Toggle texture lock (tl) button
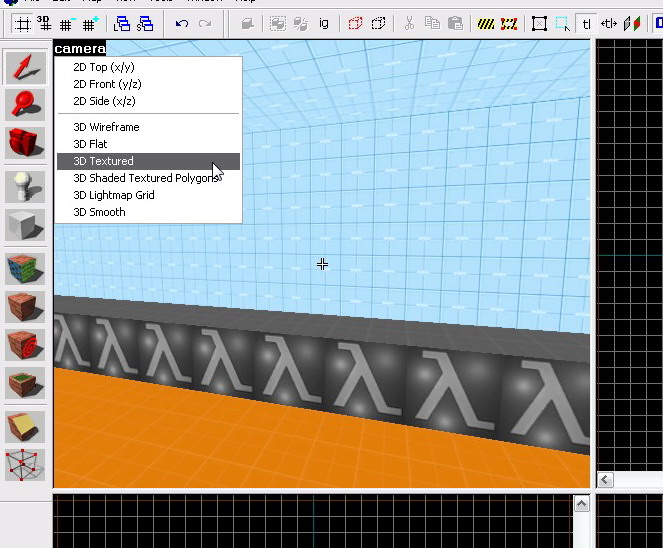The height and width of the screenshot is (548, 663). pyautogui.click(x=586, y=24)
